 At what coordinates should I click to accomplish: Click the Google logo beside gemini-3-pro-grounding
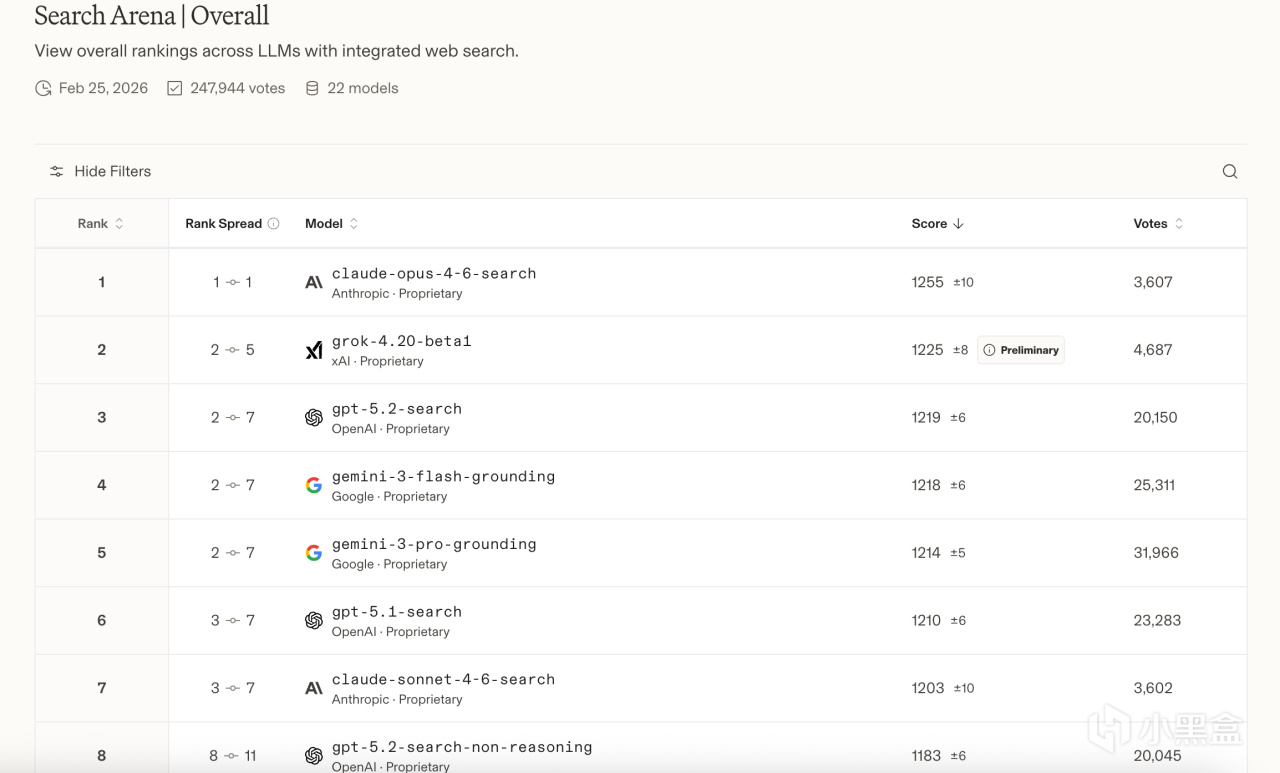tap(314, 553)
